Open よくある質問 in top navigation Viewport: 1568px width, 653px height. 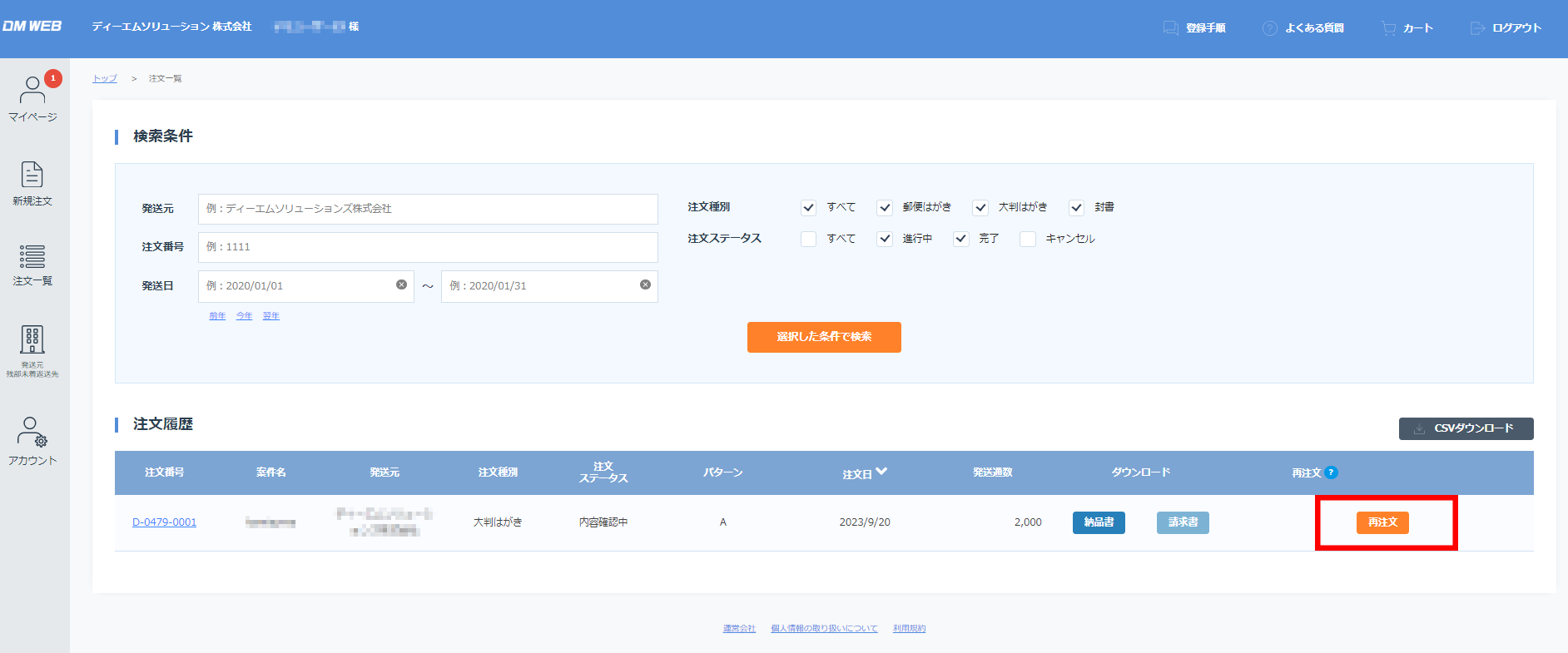click(x=1303, y=28)
